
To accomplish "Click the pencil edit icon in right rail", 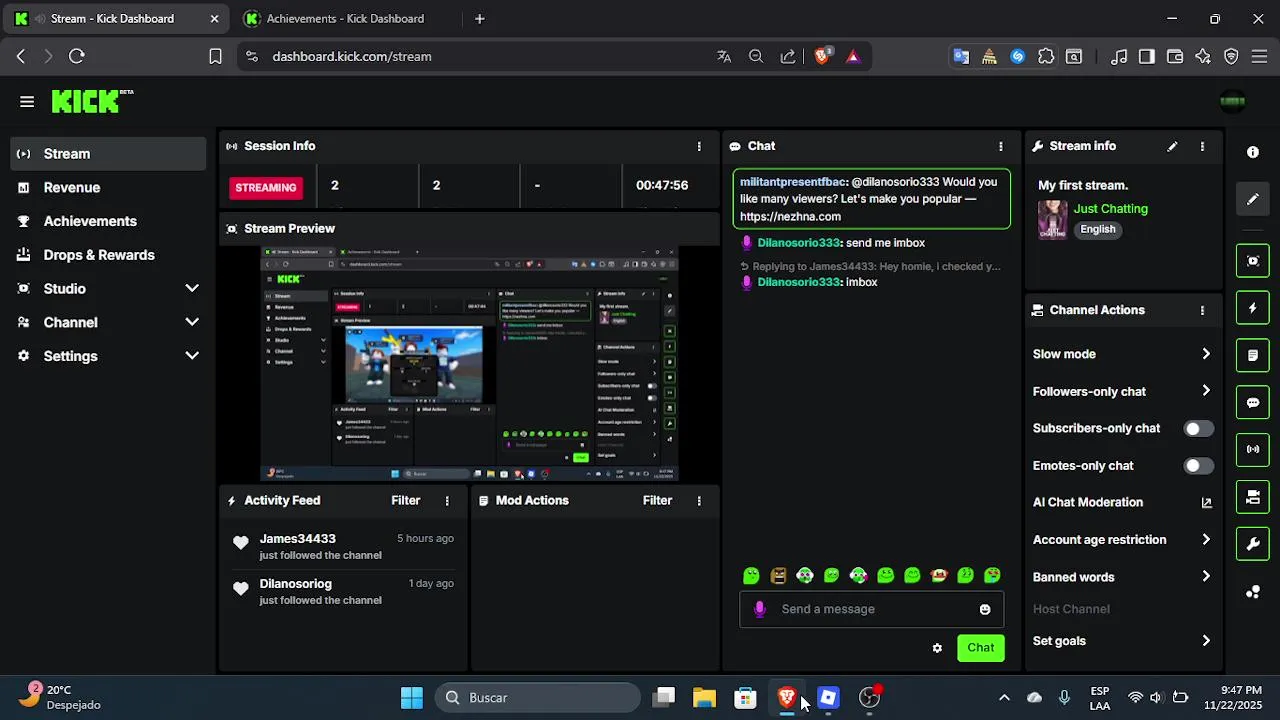I will point(1253,199).
